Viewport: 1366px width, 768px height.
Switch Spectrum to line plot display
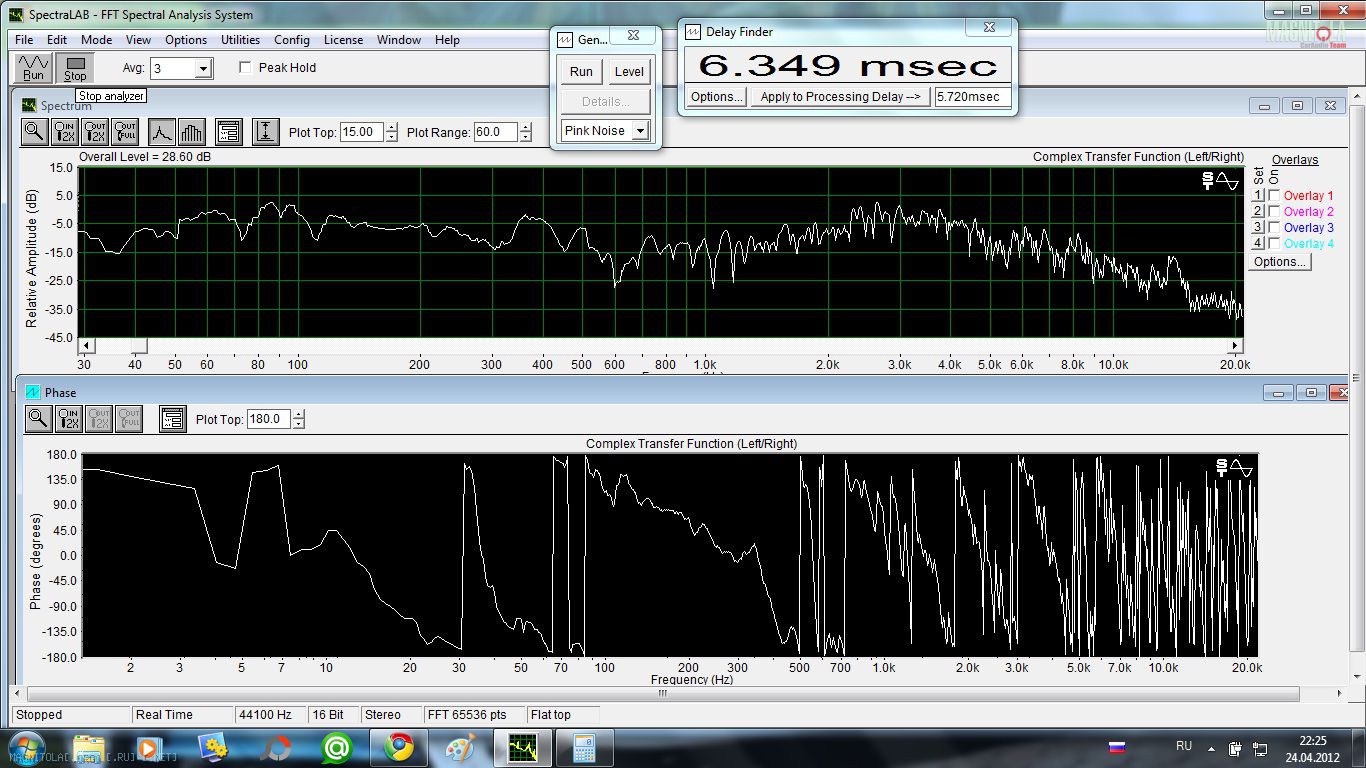tap(162, 131)
